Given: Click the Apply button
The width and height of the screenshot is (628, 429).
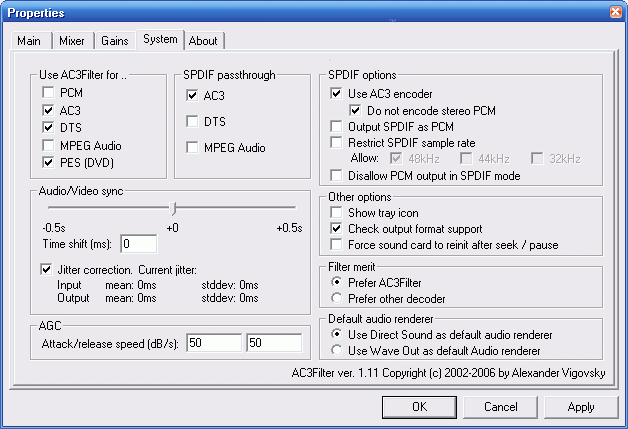Looking at the screenshot, I should click(580, 407).
